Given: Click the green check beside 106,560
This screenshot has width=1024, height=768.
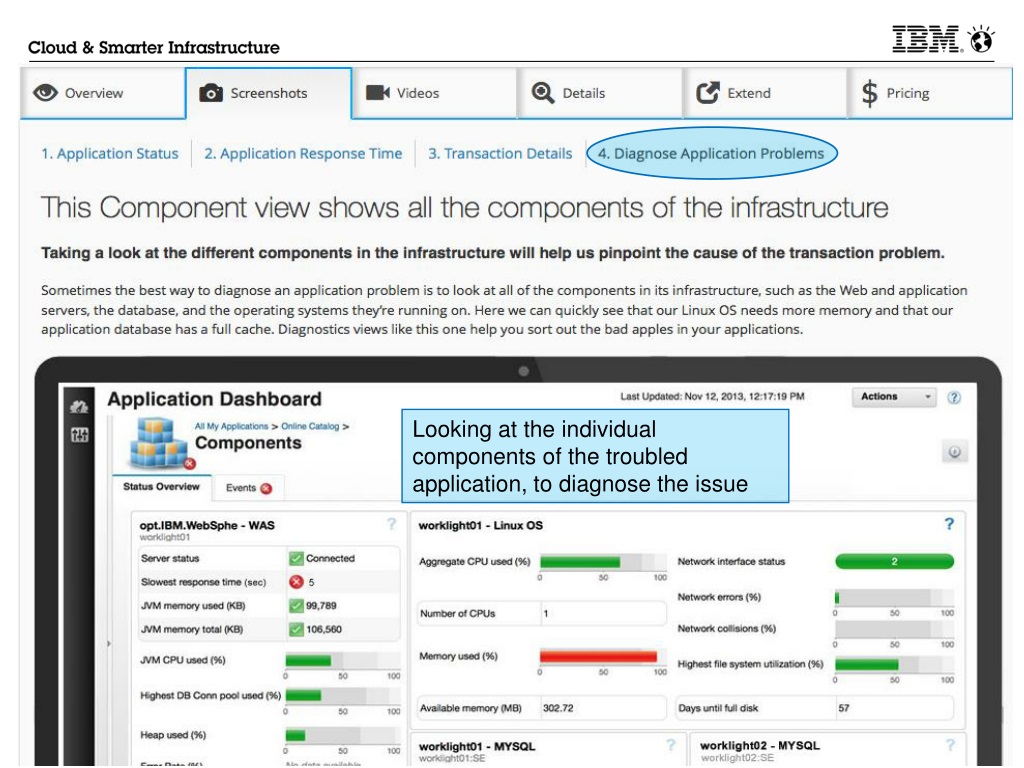Looking at the screenshot, I should click(x=296, y=630).
